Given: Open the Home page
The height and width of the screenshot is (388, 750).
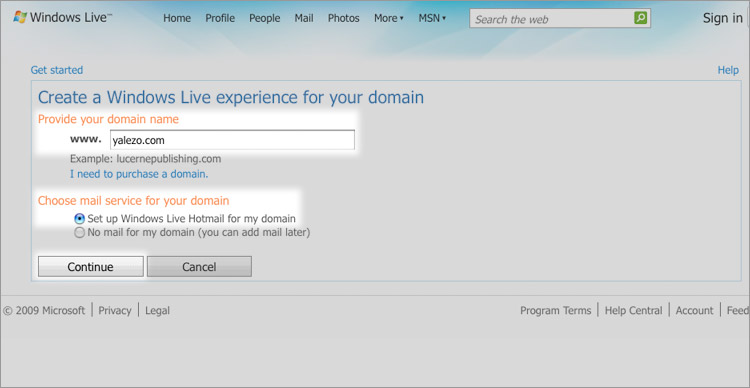Looking at the screenshot, I should pyautogui.click(x=177, y=18).
